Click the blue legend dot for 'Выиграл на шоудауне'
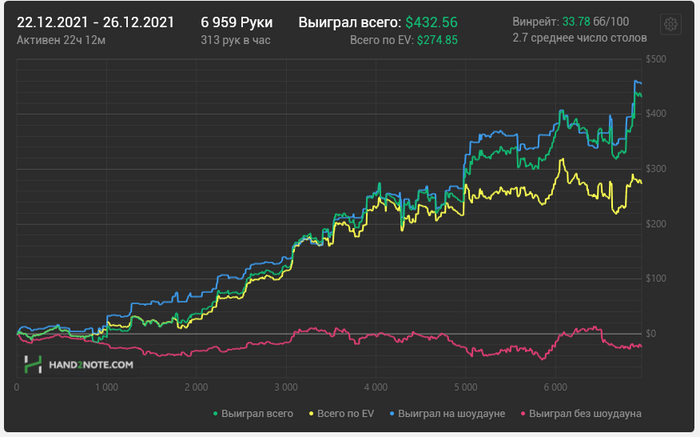The width and height of the screenshot is (700, 437). coord(392,414)
